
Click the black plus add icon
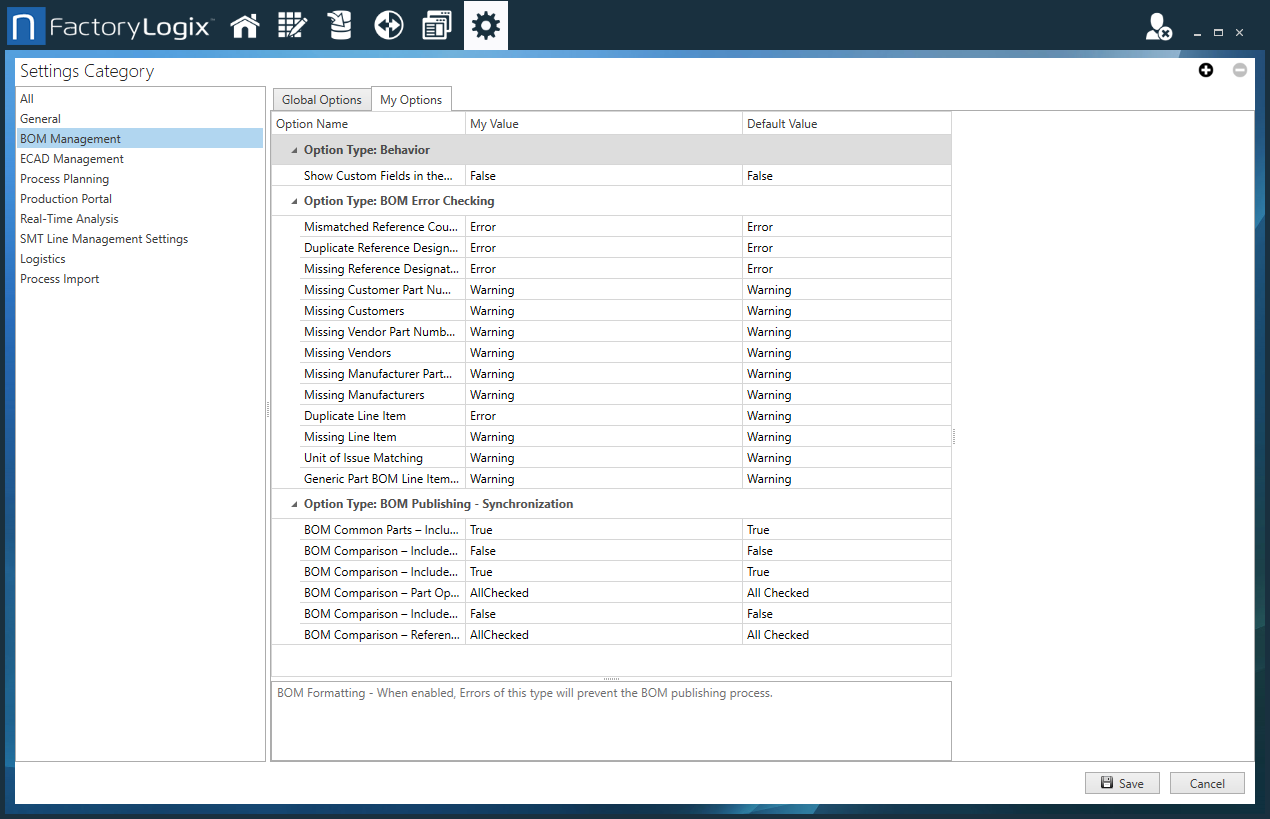(x=1206, y=70)
